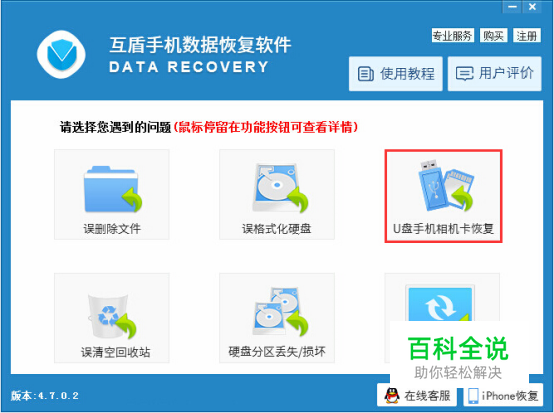This screenshot has width=554, height=413.
Task: Close the data recovery window
Action: click(x=532, y=6)
